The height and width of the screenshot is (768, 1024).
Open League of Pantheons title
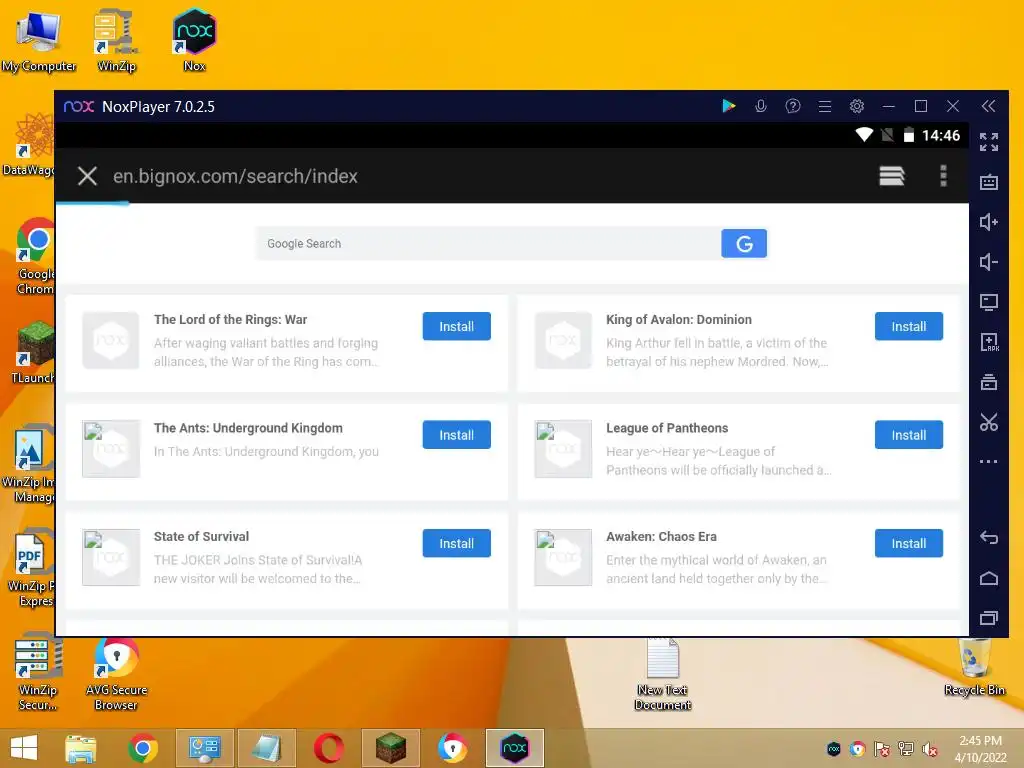click(x=667, y=428)
